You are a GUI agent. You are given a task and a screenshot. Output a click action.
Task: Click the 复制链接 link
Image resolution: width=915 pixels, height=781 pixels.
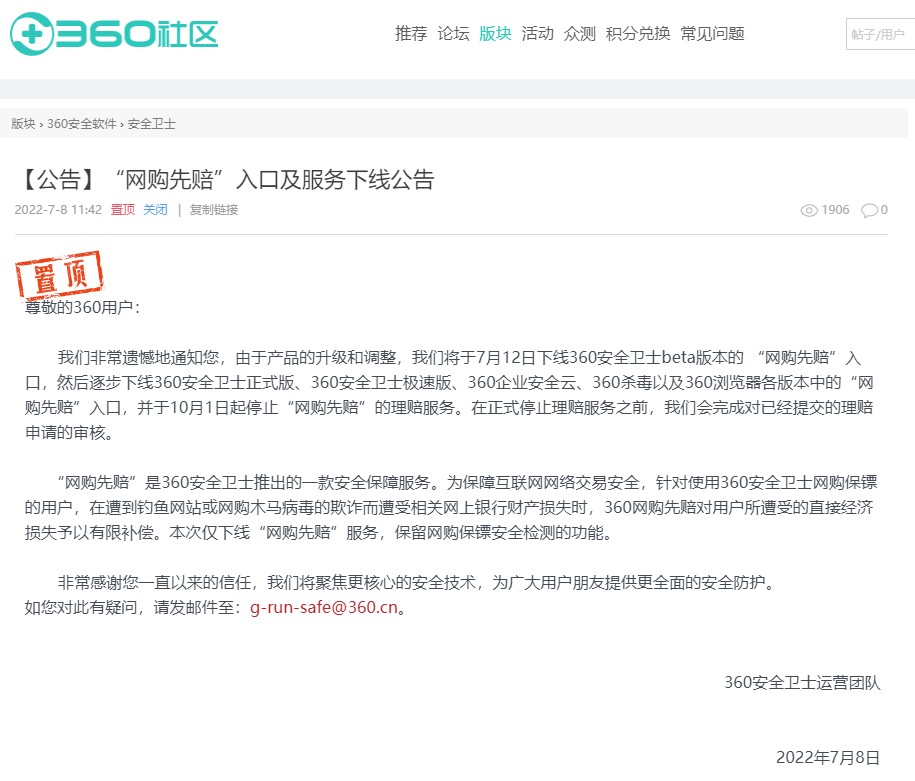[214, 210]
